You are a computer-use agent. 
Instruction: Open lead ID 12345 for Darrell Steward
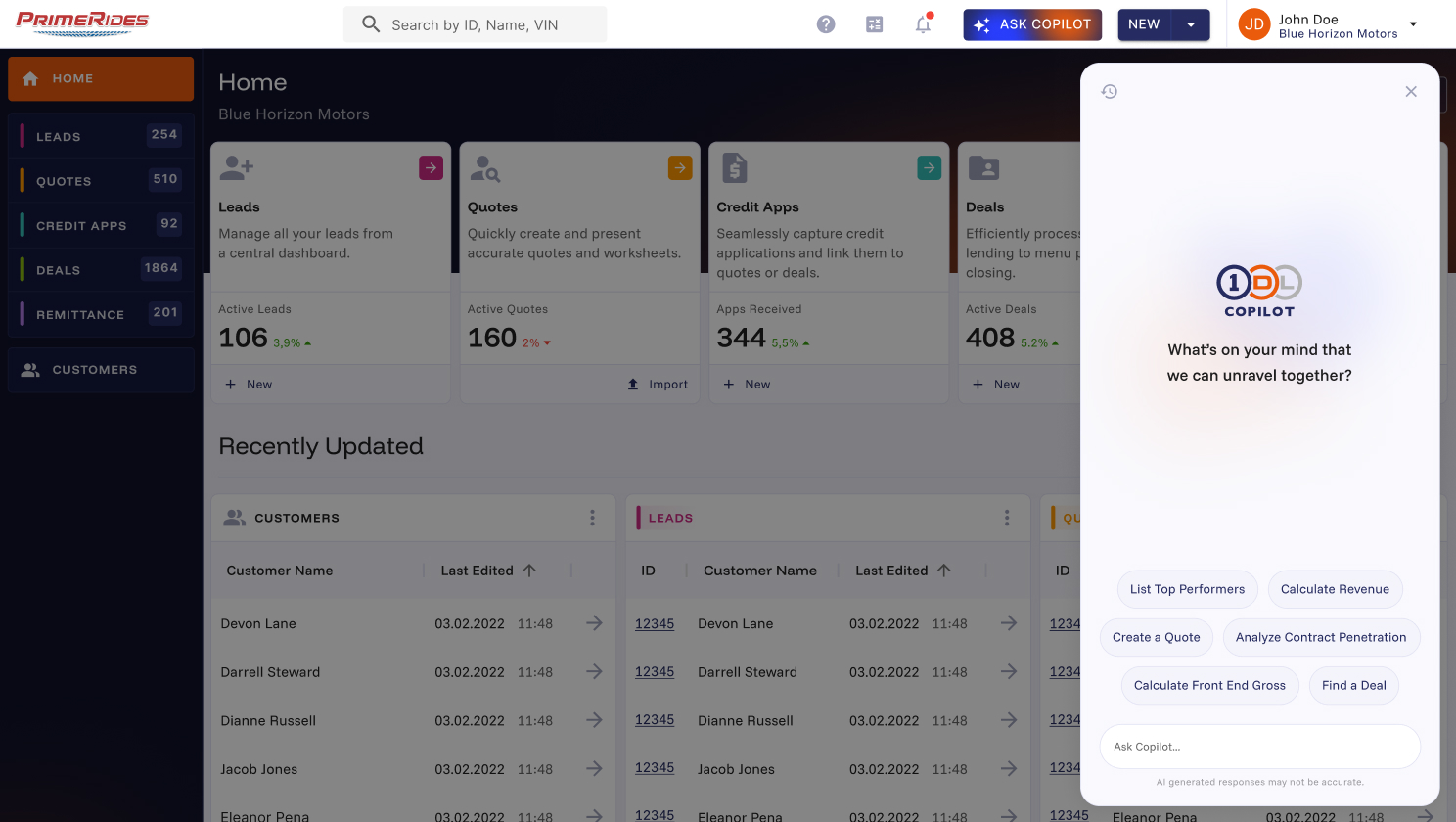point(655,671)
